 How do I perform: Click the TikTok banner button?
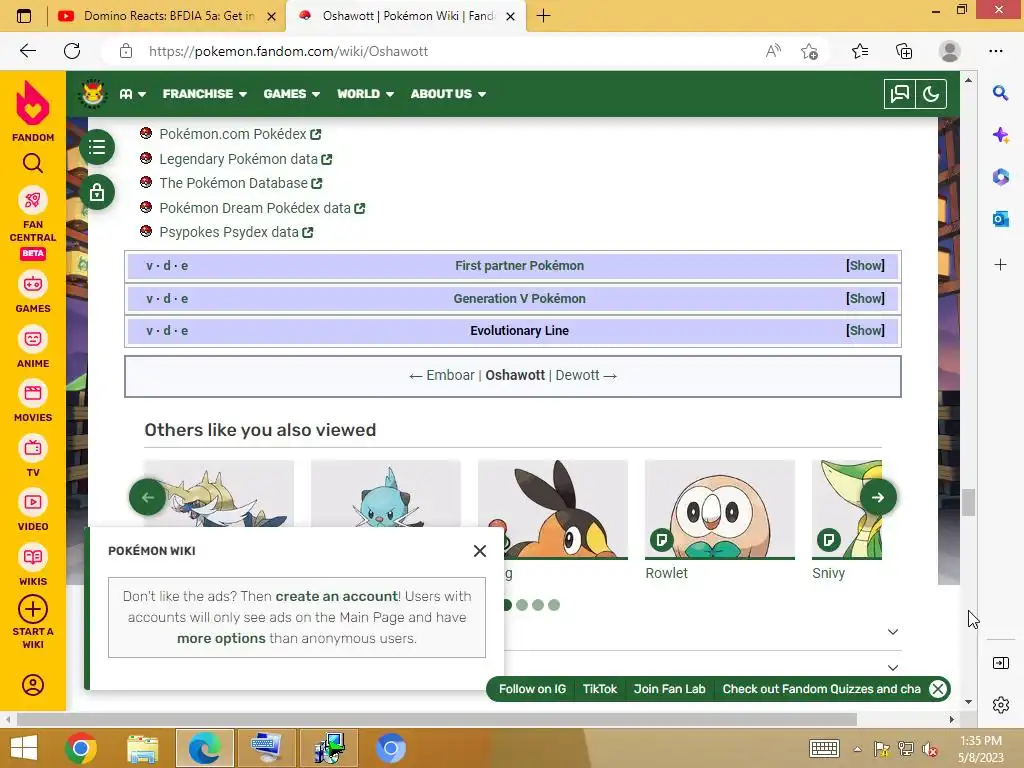pyautogui.click(x=600, y=689)
